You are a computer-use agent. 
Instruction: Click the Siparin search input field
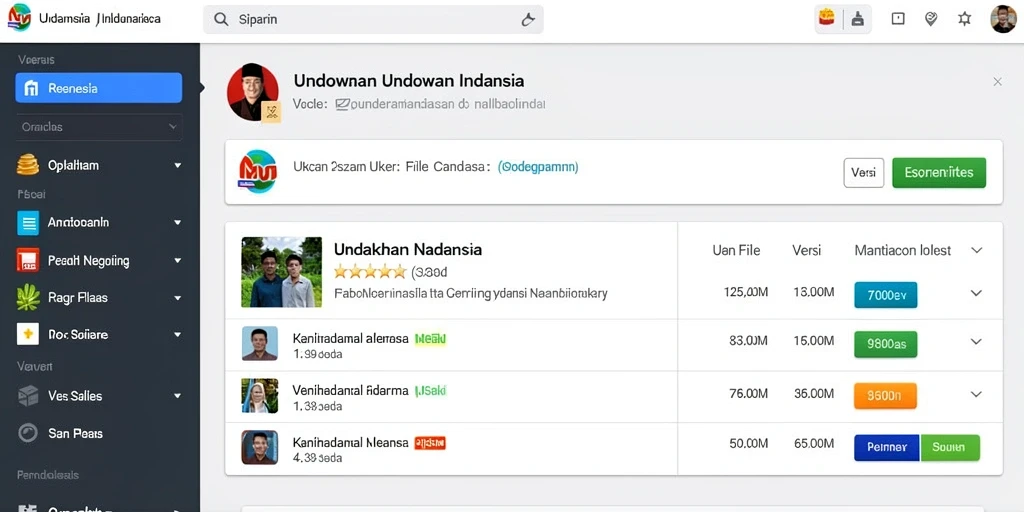coord(374,20)
